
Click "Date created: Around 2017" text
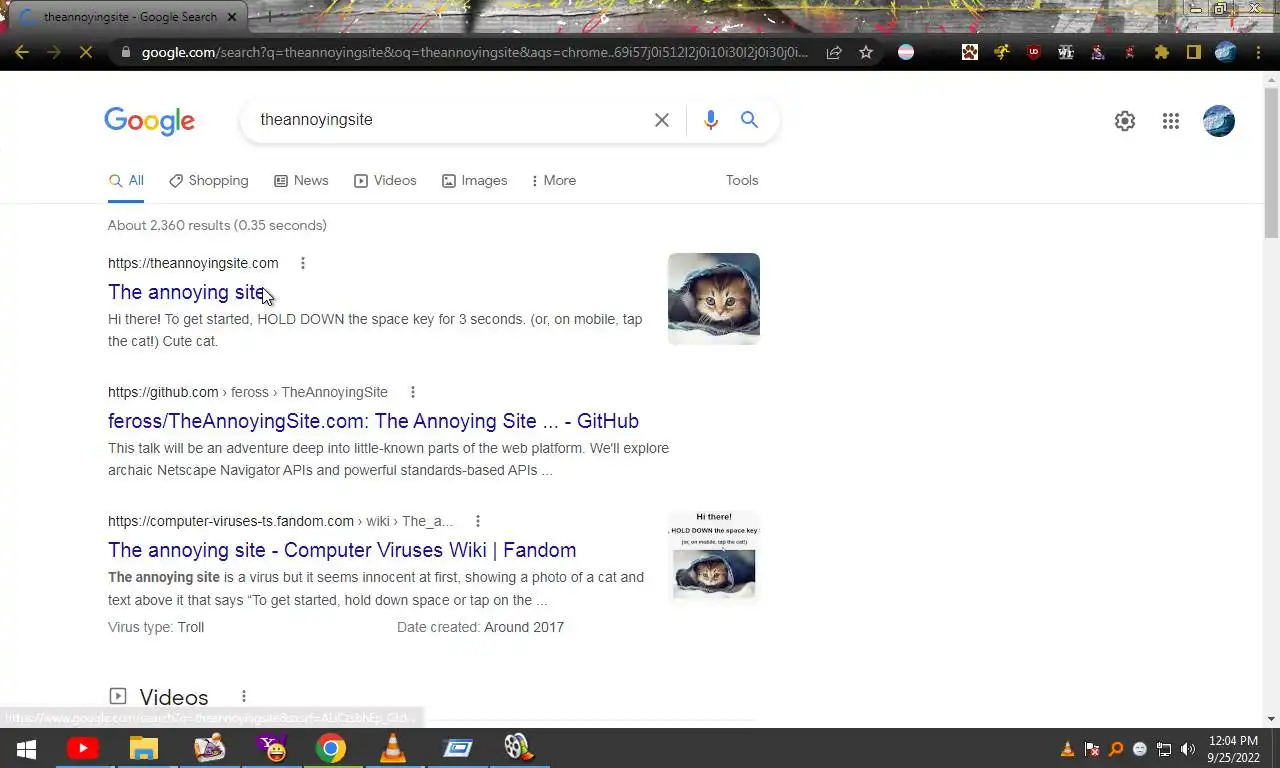pos(480,627)
